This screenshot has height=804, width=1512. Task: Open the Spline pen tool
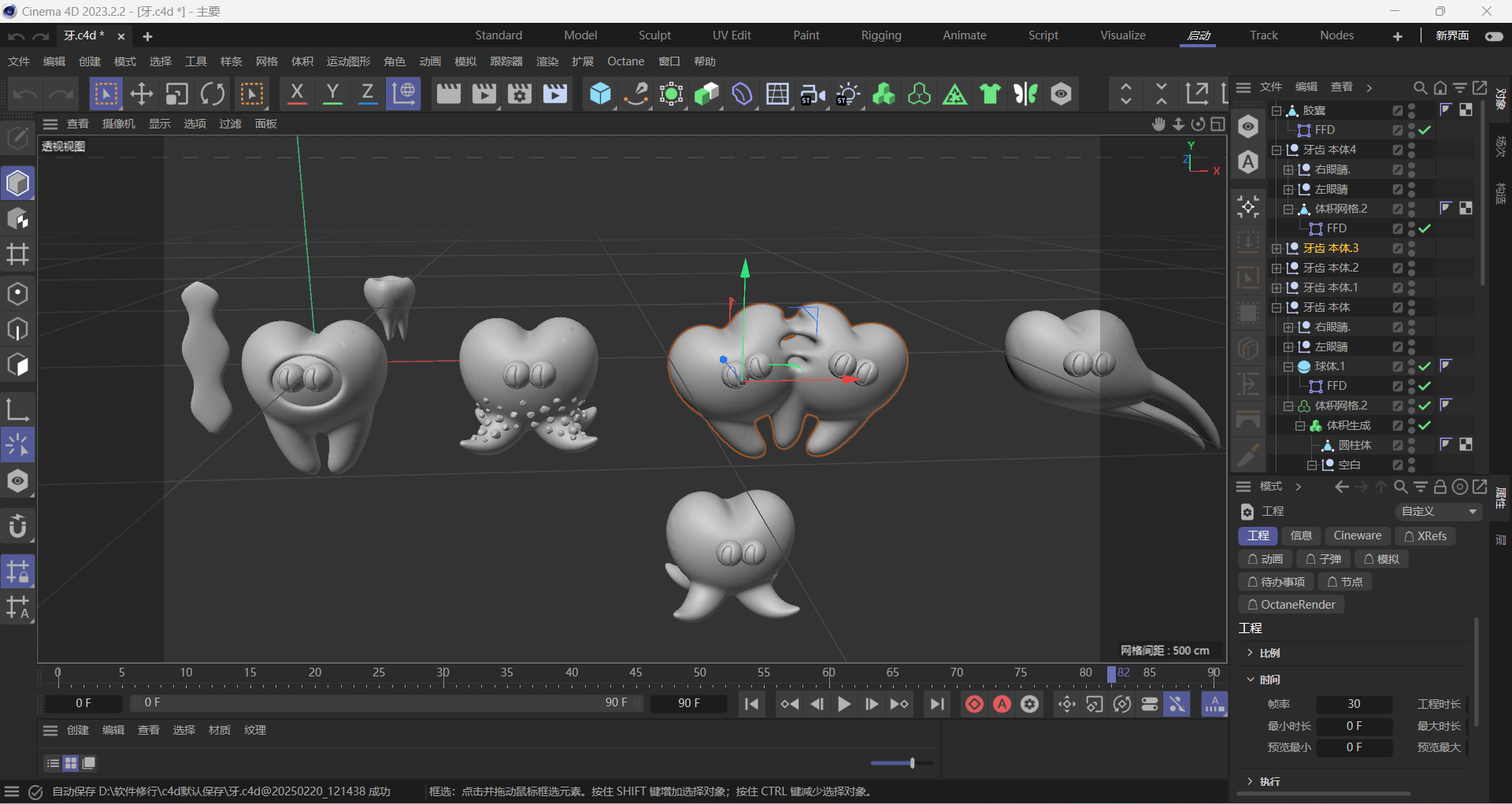pyautogui.click(x=636, y=94)
